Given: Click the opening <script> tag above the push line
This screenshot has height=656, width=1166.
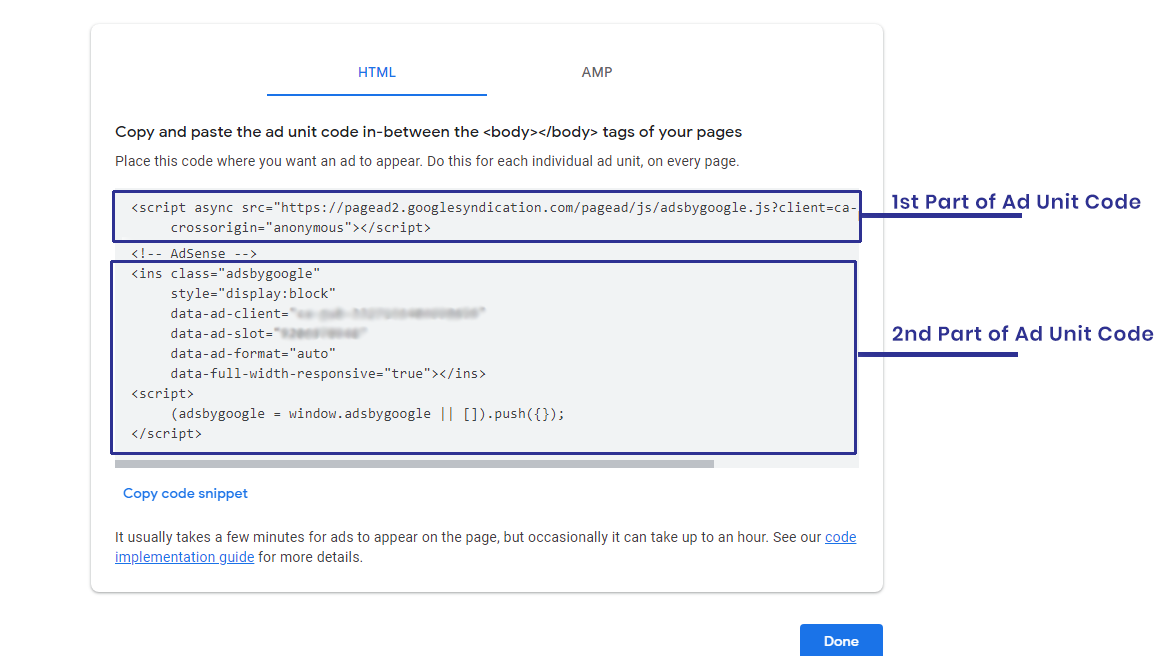Looking at the screenshot, I should click(x=162, y=393).
